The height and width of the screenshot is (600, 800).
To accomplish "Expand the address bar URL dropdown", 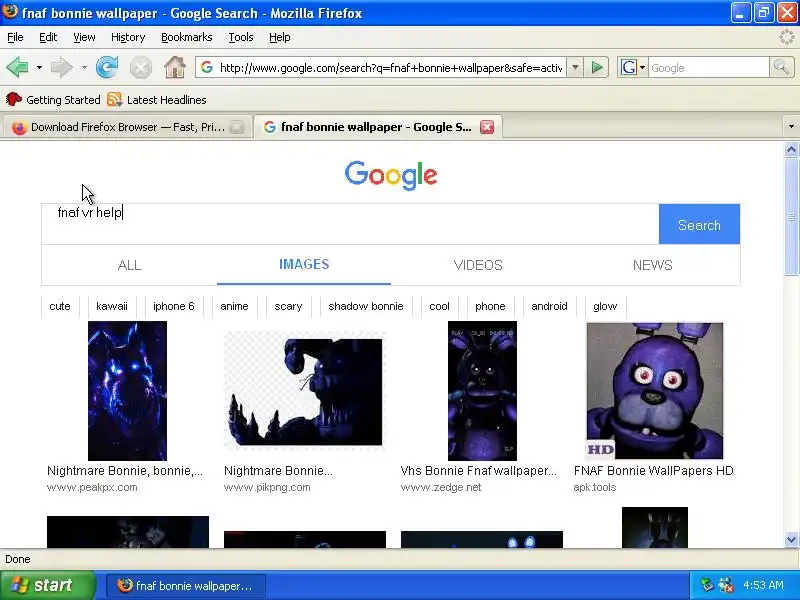I will pyautogui.click(x=575, y=67).
